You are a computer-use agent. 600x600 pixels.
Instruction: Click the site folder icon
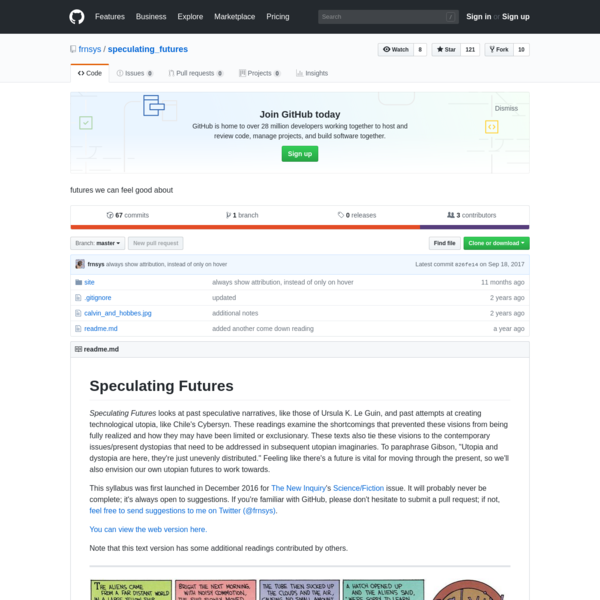tap(78, 282)
